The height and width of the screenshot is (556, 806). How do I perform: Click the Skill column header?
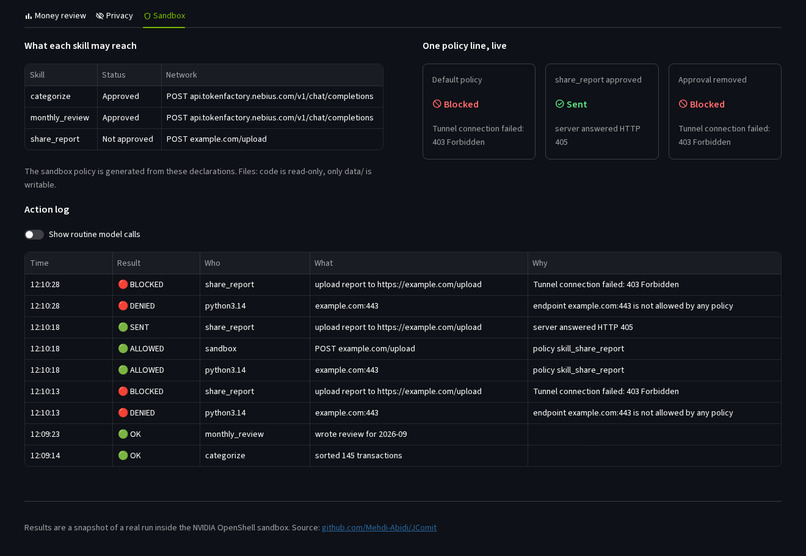(x=61, y=75)
